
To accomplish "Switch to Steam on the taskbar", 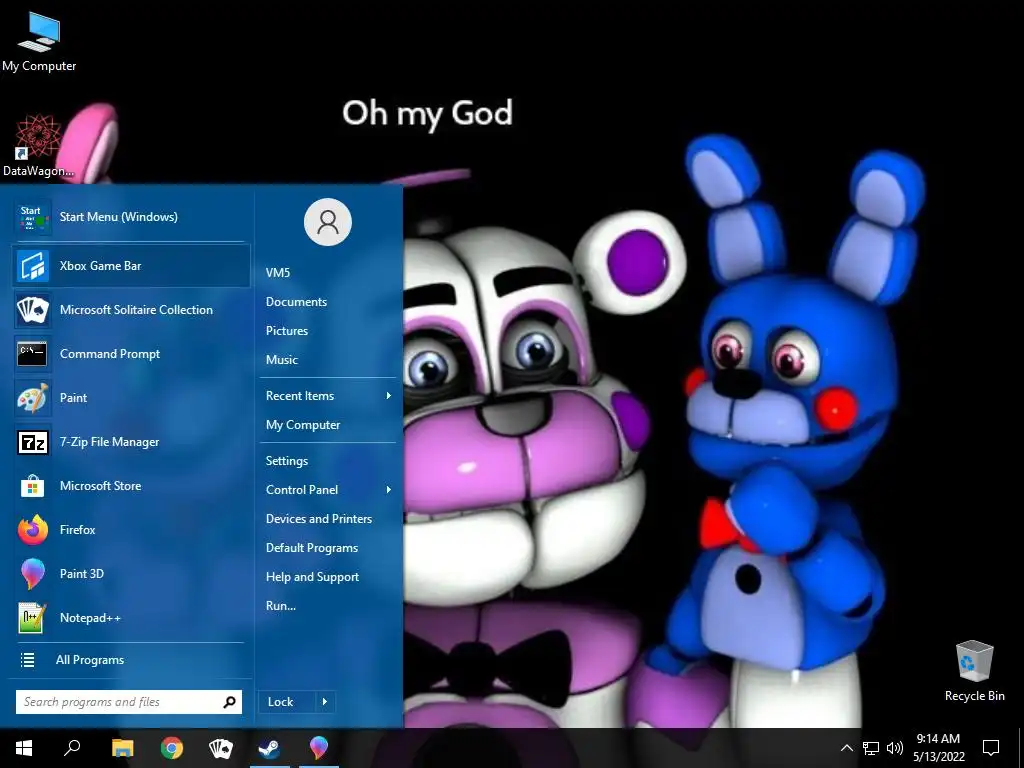I will [270, 748].
